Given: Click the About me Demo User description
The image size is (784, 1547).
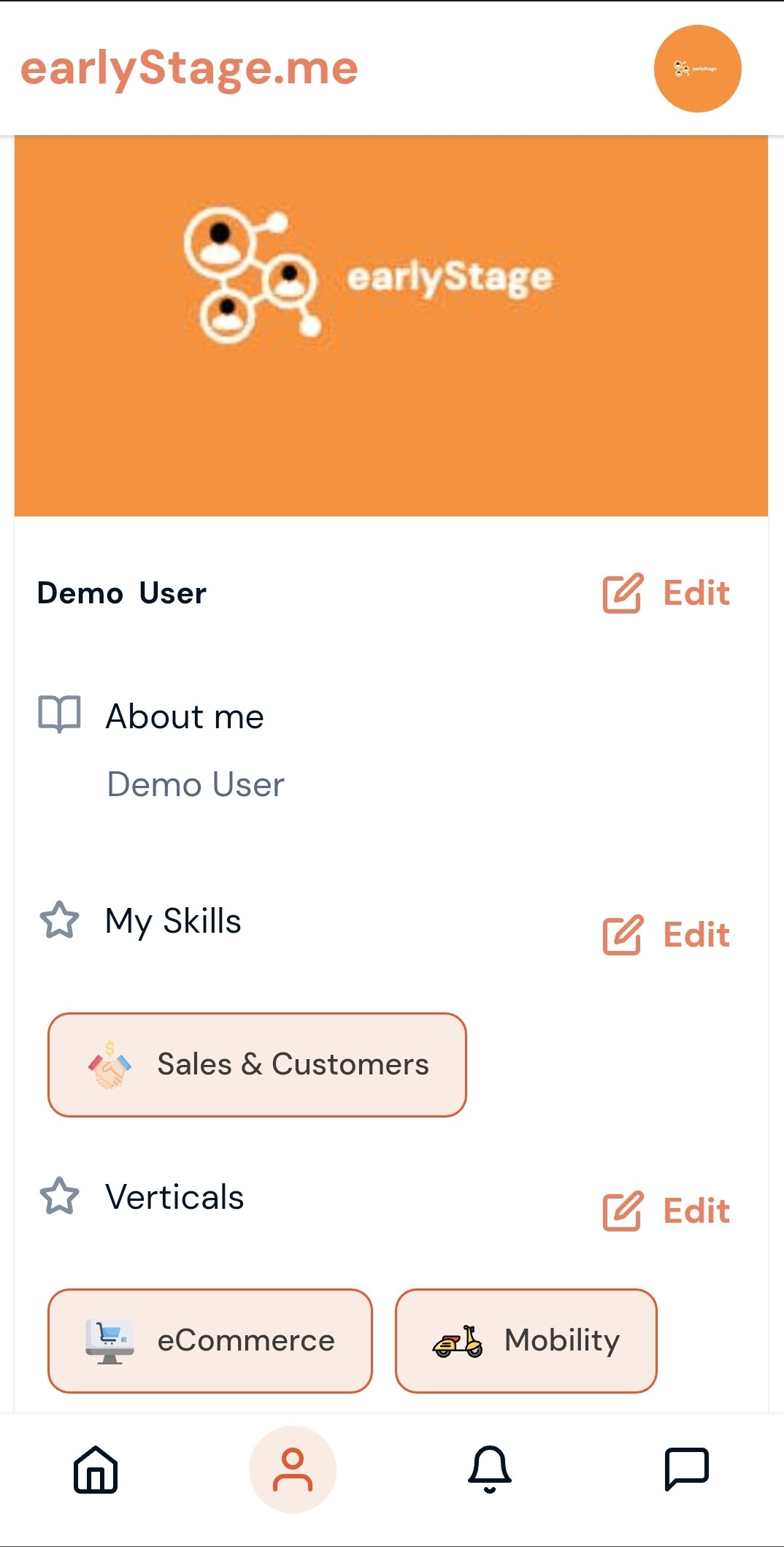Looking at the screenshot, I should (x=196, y=785).
